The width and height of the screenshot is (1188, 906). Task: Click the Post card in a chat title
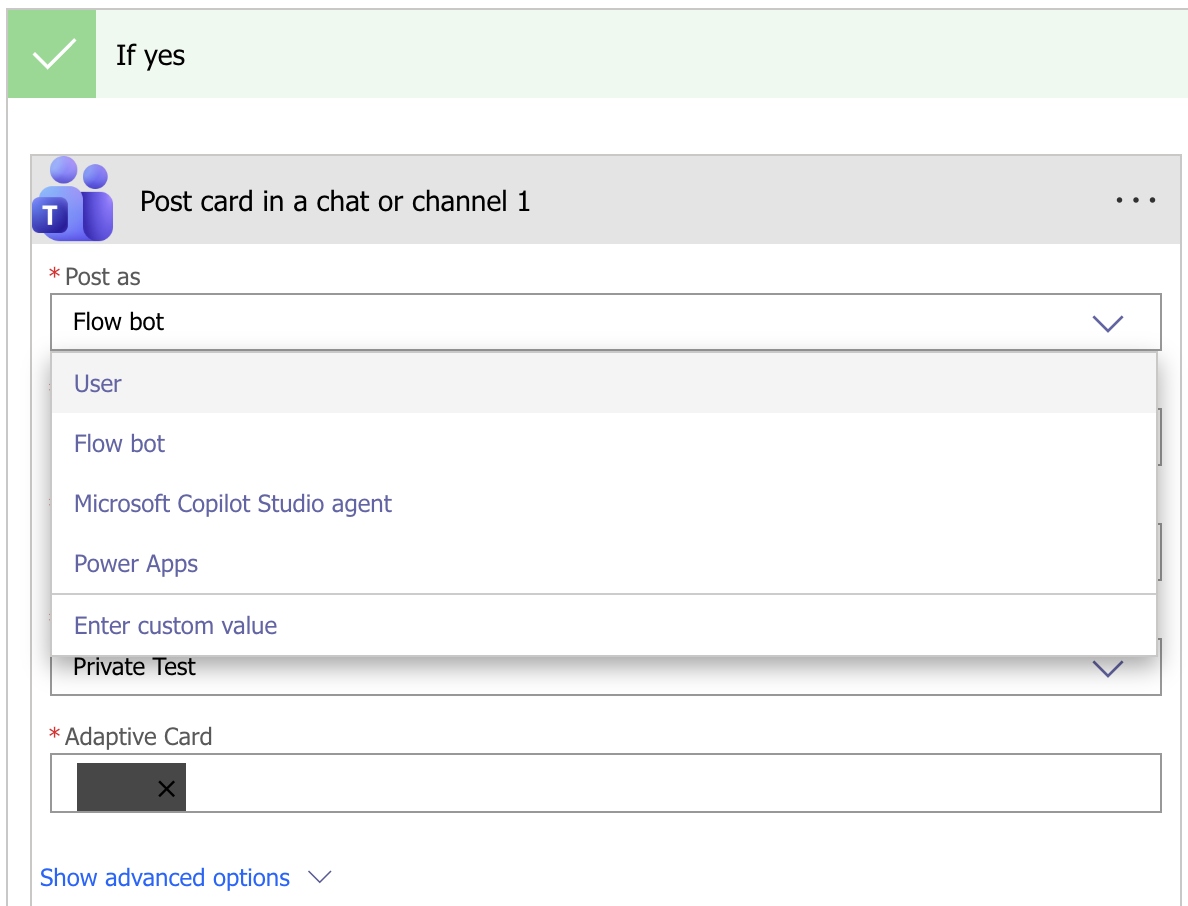335,201
